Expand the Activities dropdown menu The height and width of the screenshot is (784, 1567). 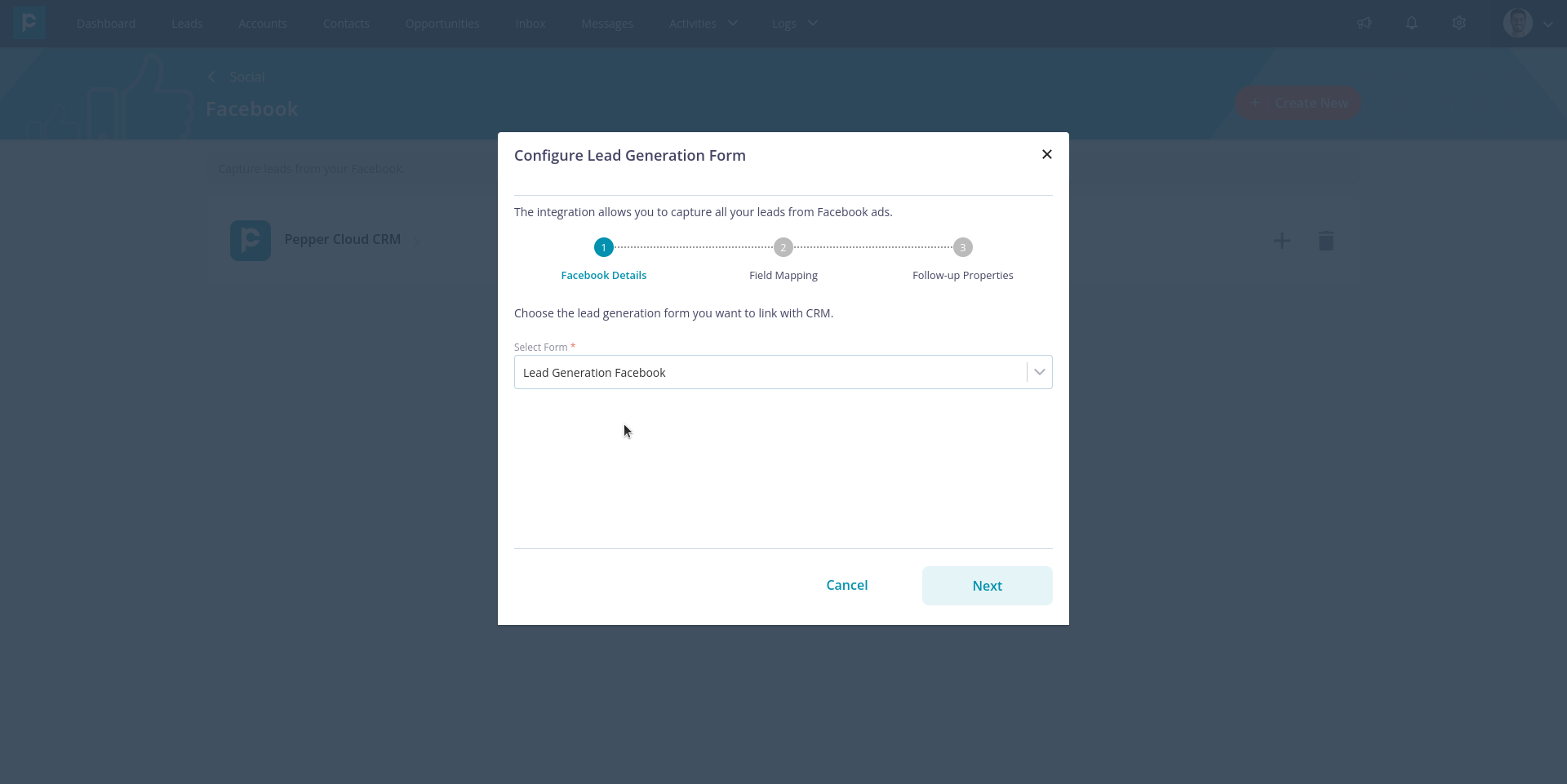pyautogui.click(x=704, y=24)
